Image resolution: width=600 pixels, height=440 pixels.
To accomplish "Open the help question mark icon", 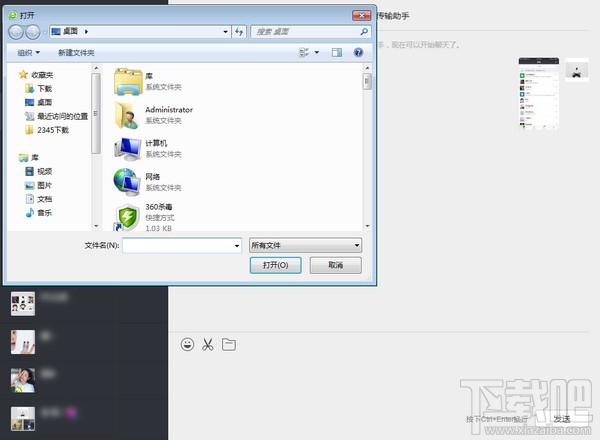I will point(358,52).
